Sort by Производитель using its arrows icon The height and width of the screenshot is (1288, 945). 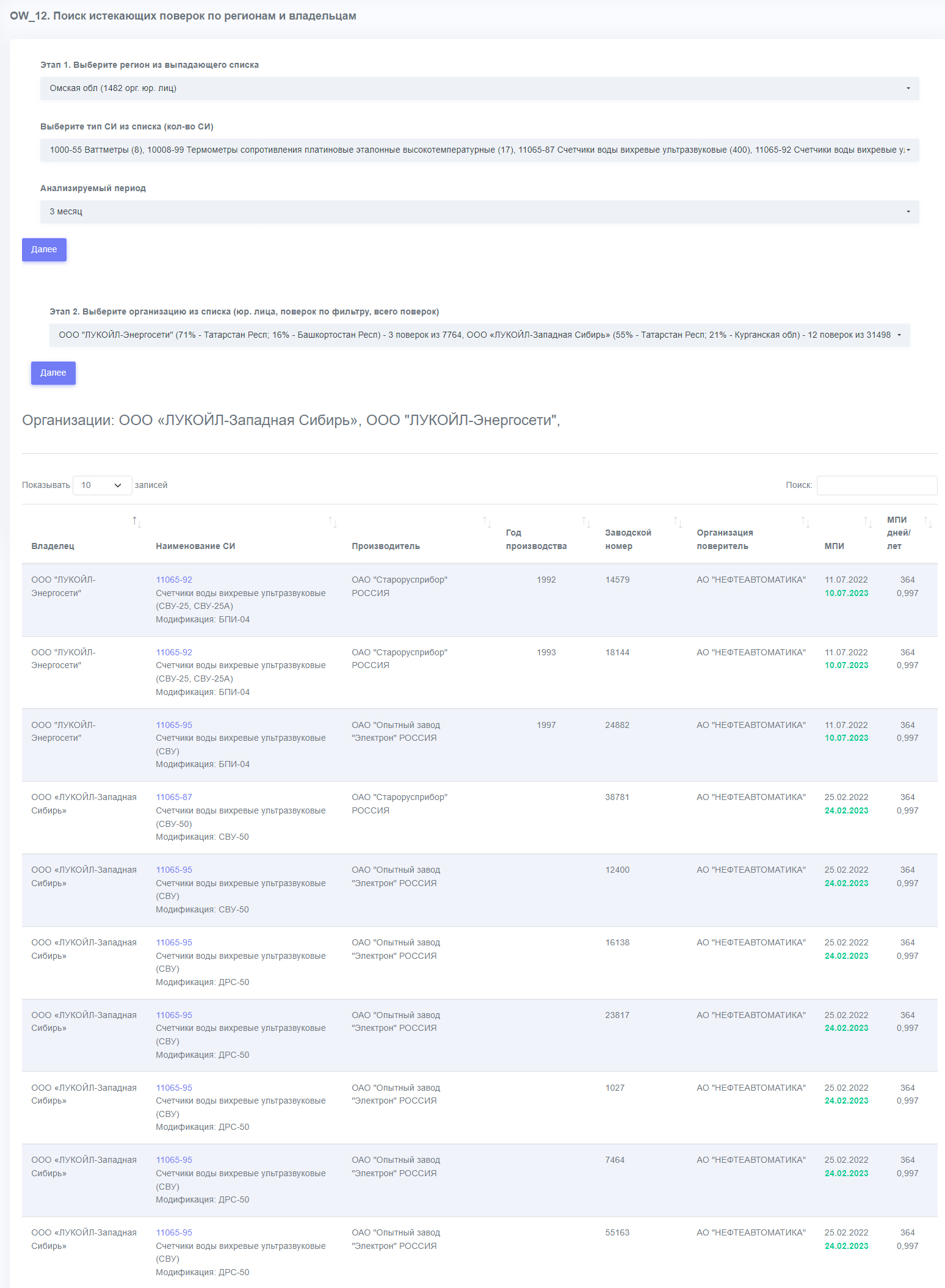pyautogui.click(x=487, y=522)
